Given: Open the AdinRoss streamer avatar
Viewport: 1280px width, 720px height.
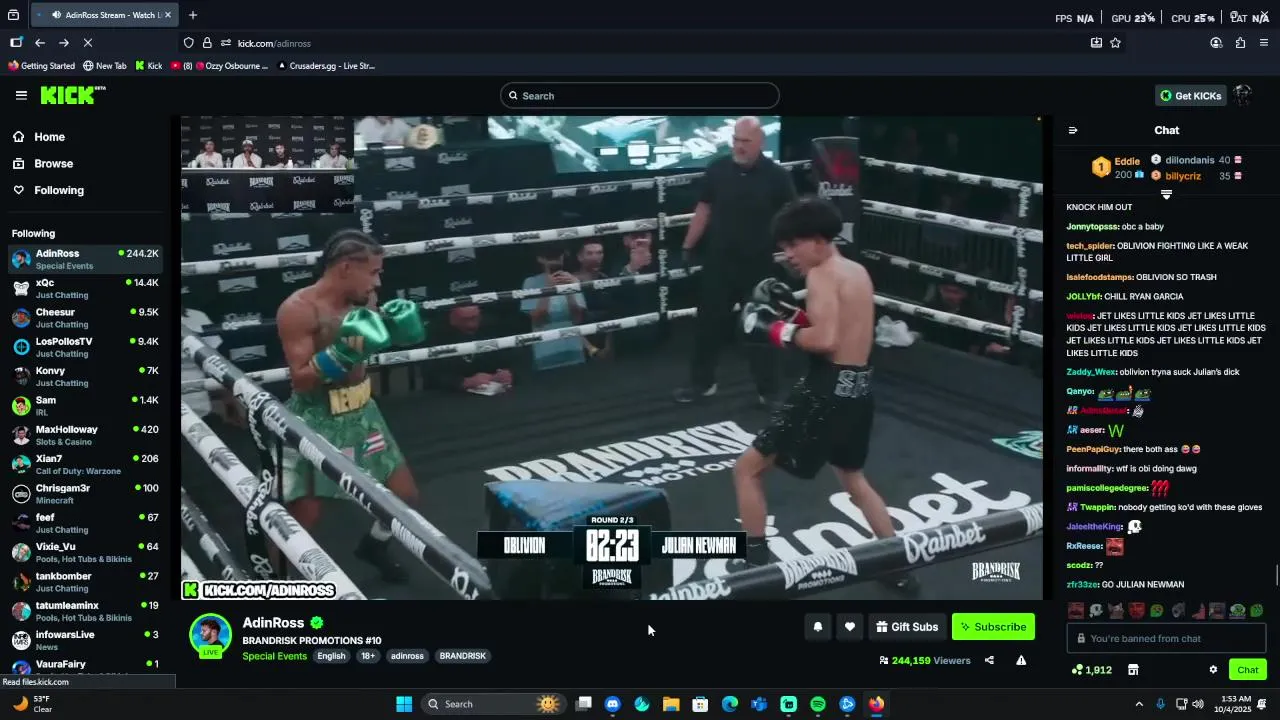Looking at the screenshot, I should coord(211,636).
